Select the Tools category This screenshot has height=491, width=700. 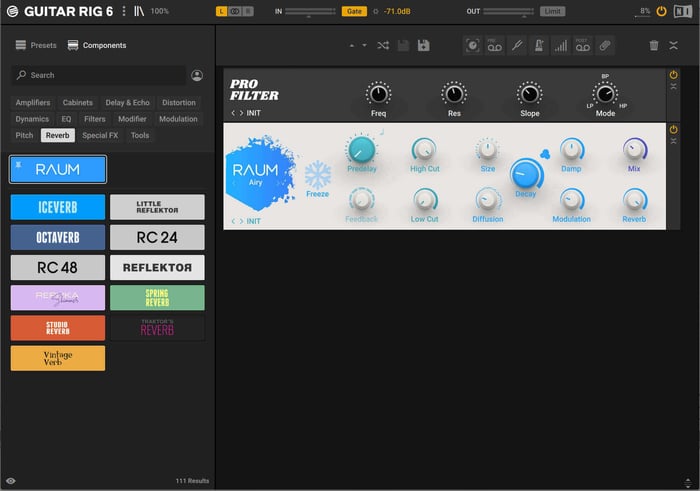point(140,136)
